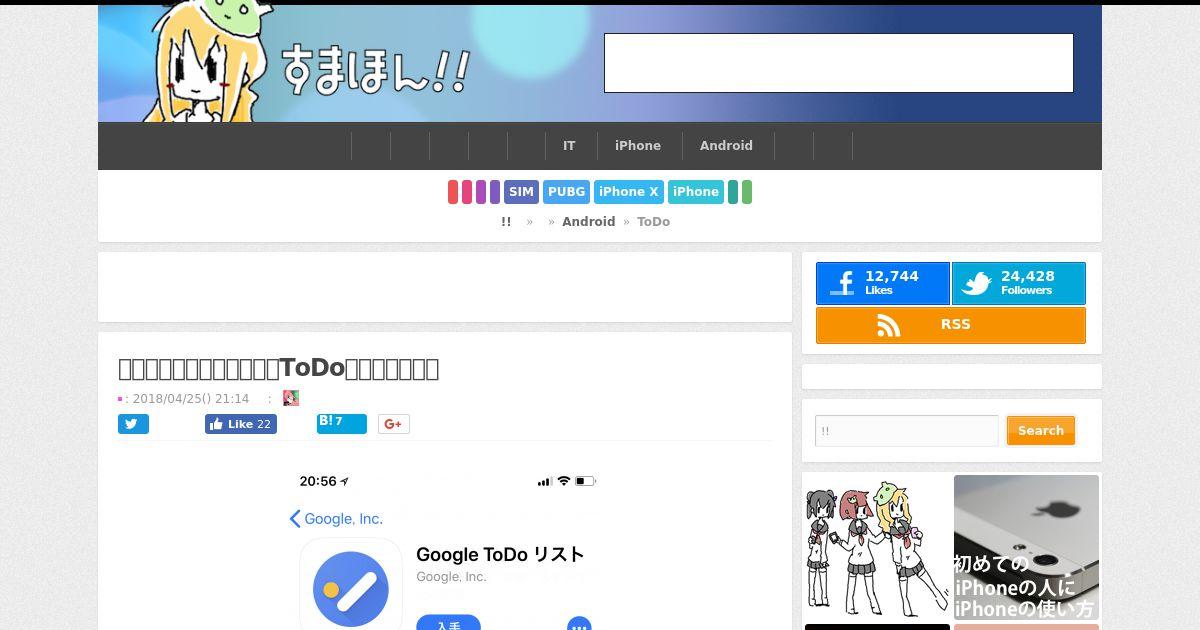Share the article via Twitter button

pos(133,424)
